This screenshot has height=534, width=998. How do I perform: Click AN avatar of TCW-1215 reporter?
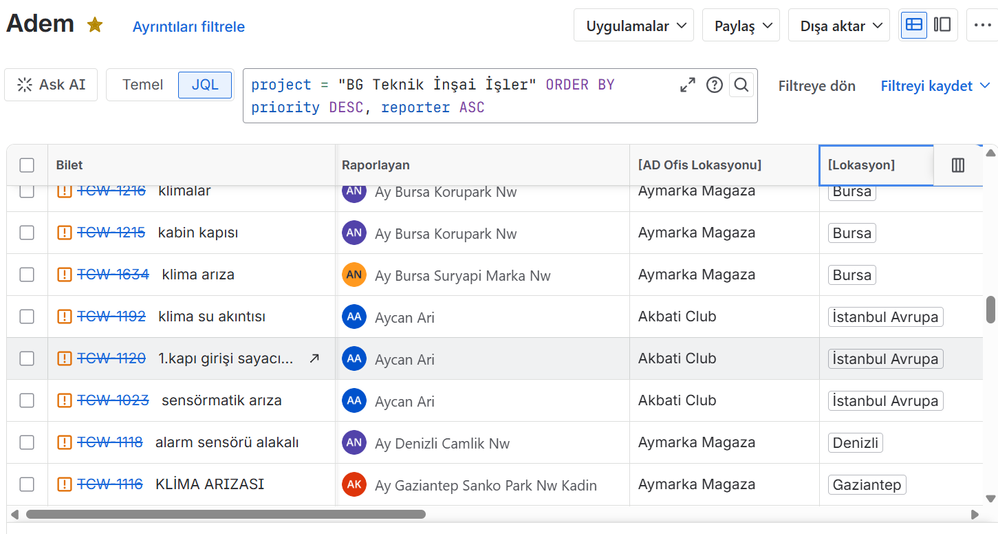point(354,232)
